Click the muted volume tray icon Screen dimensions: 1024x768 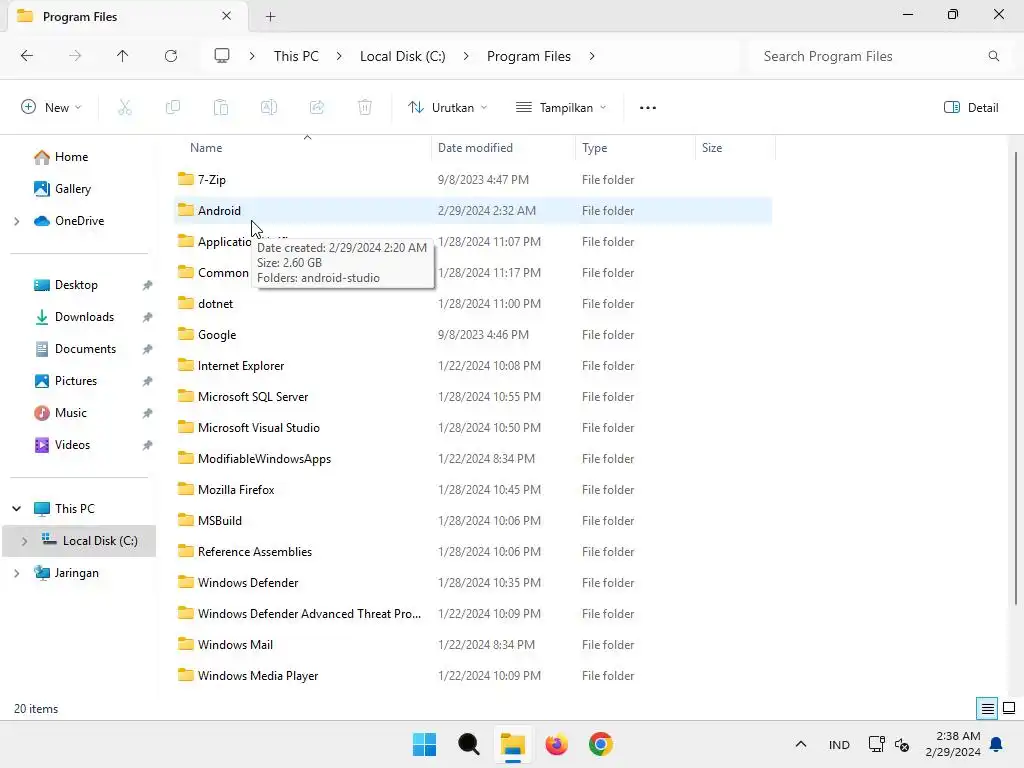click(x=903, y=744)
